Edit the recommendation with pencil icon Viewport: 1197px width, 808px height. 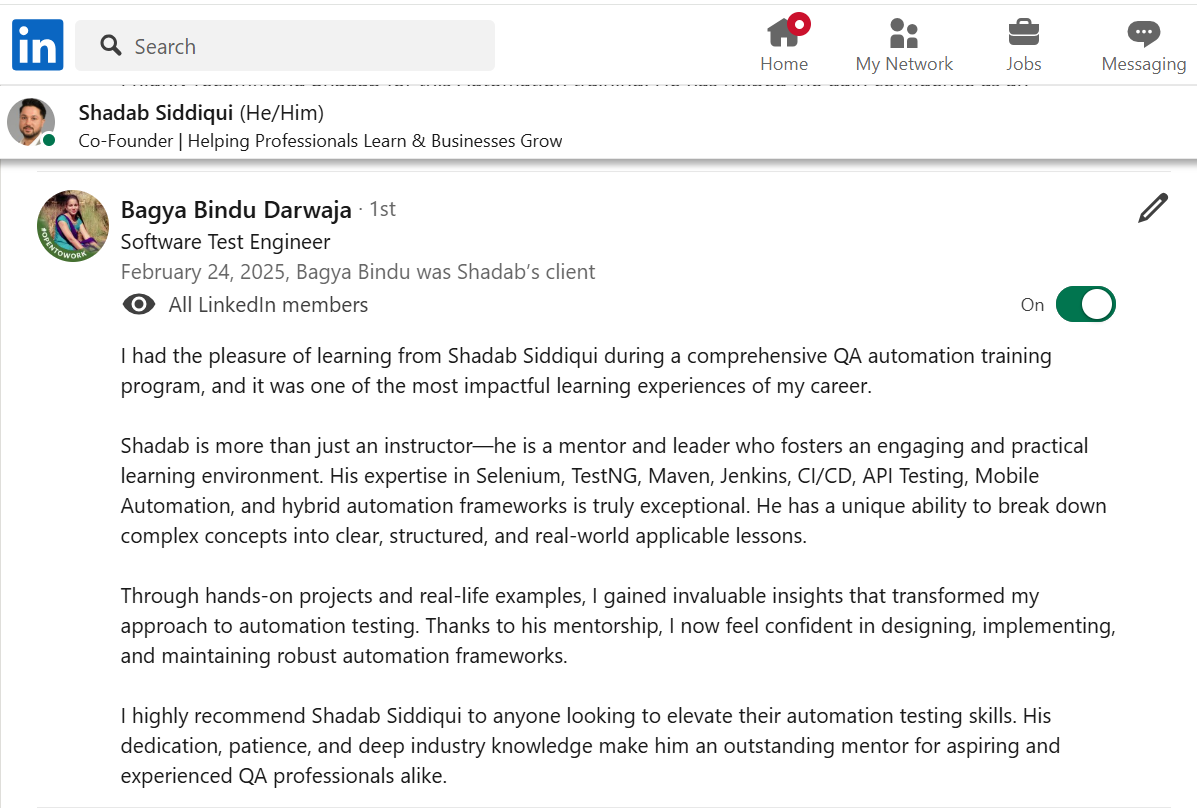point(1152,208)
